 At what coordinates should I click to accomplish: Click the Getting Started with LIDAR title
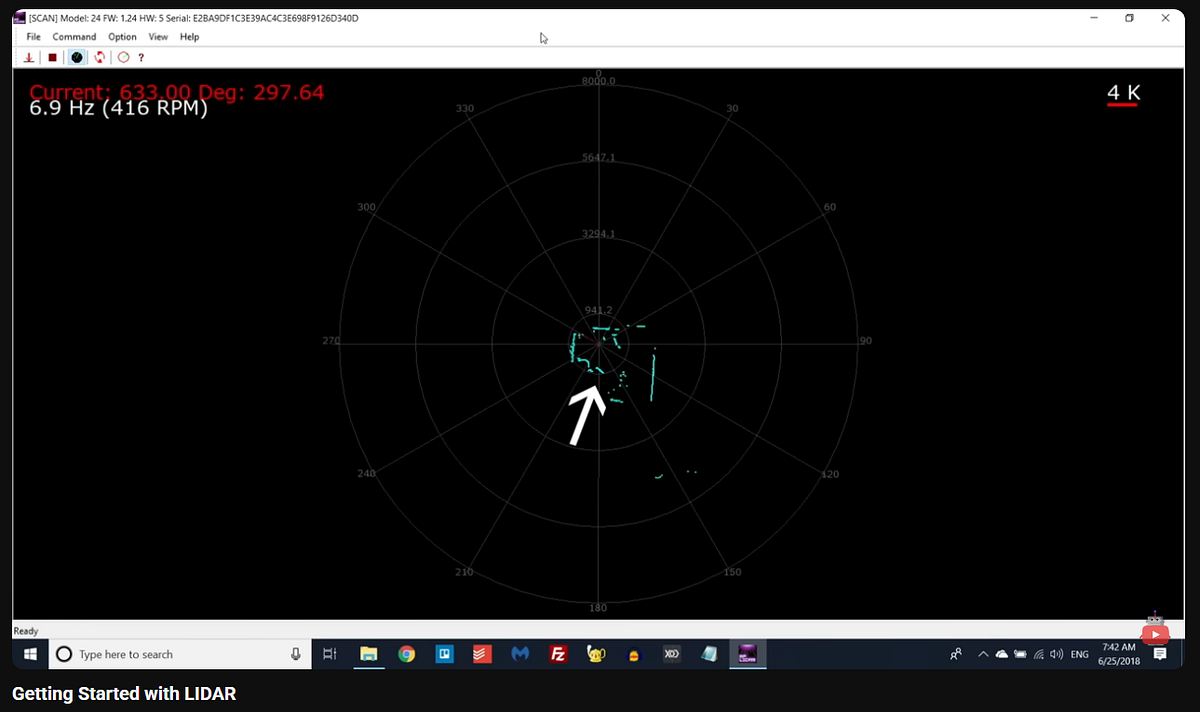124,694
